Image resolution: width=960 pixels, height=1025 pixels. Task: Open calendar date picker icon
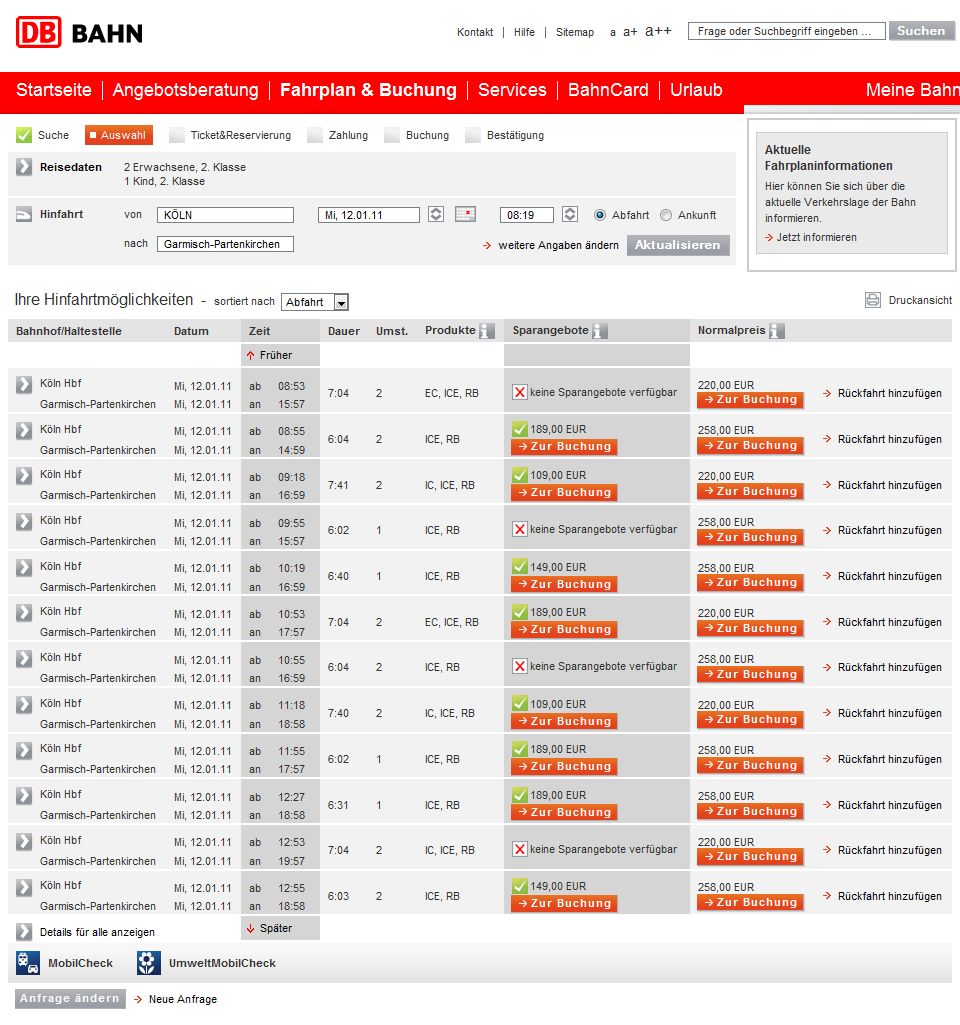coord(465,214)
